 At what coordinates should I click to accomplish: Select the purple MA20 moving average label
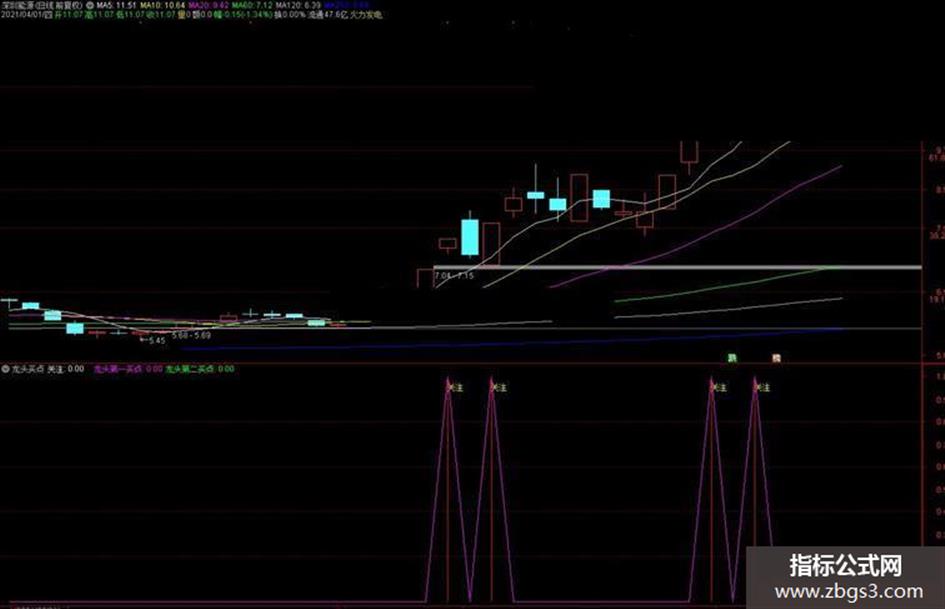[209, 5]
